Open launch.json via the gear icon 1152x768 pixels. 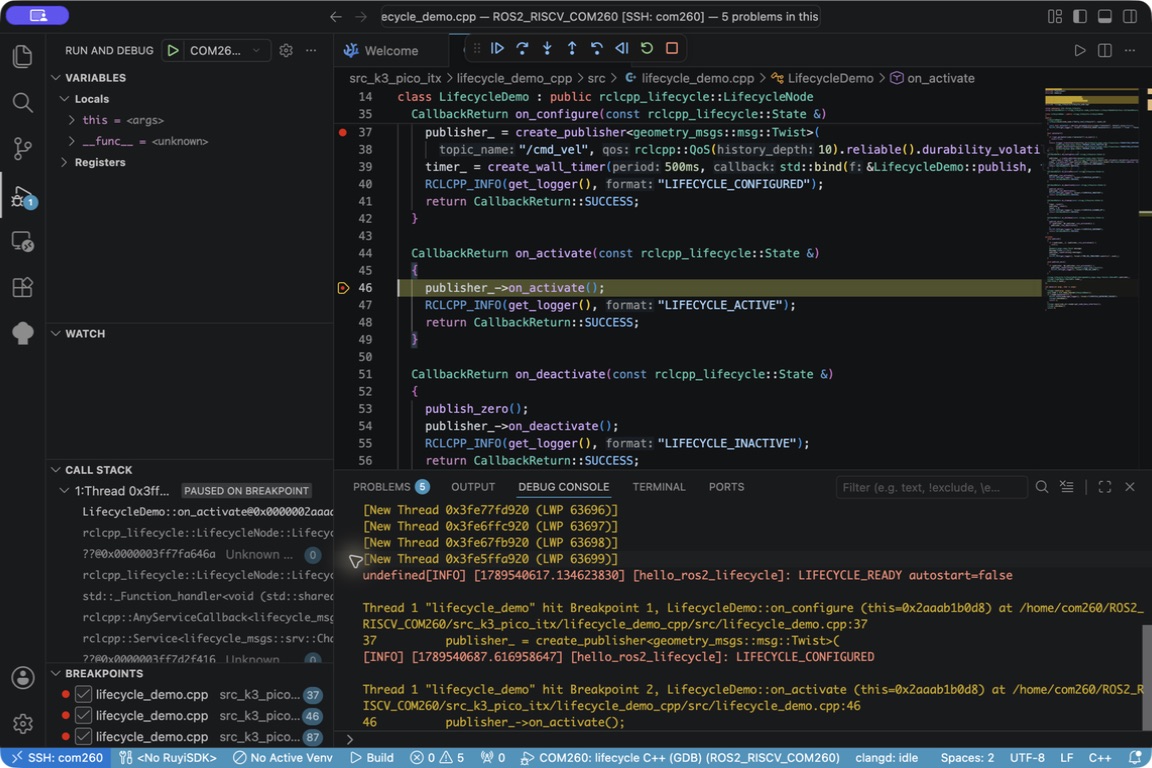tap(286, 50)
